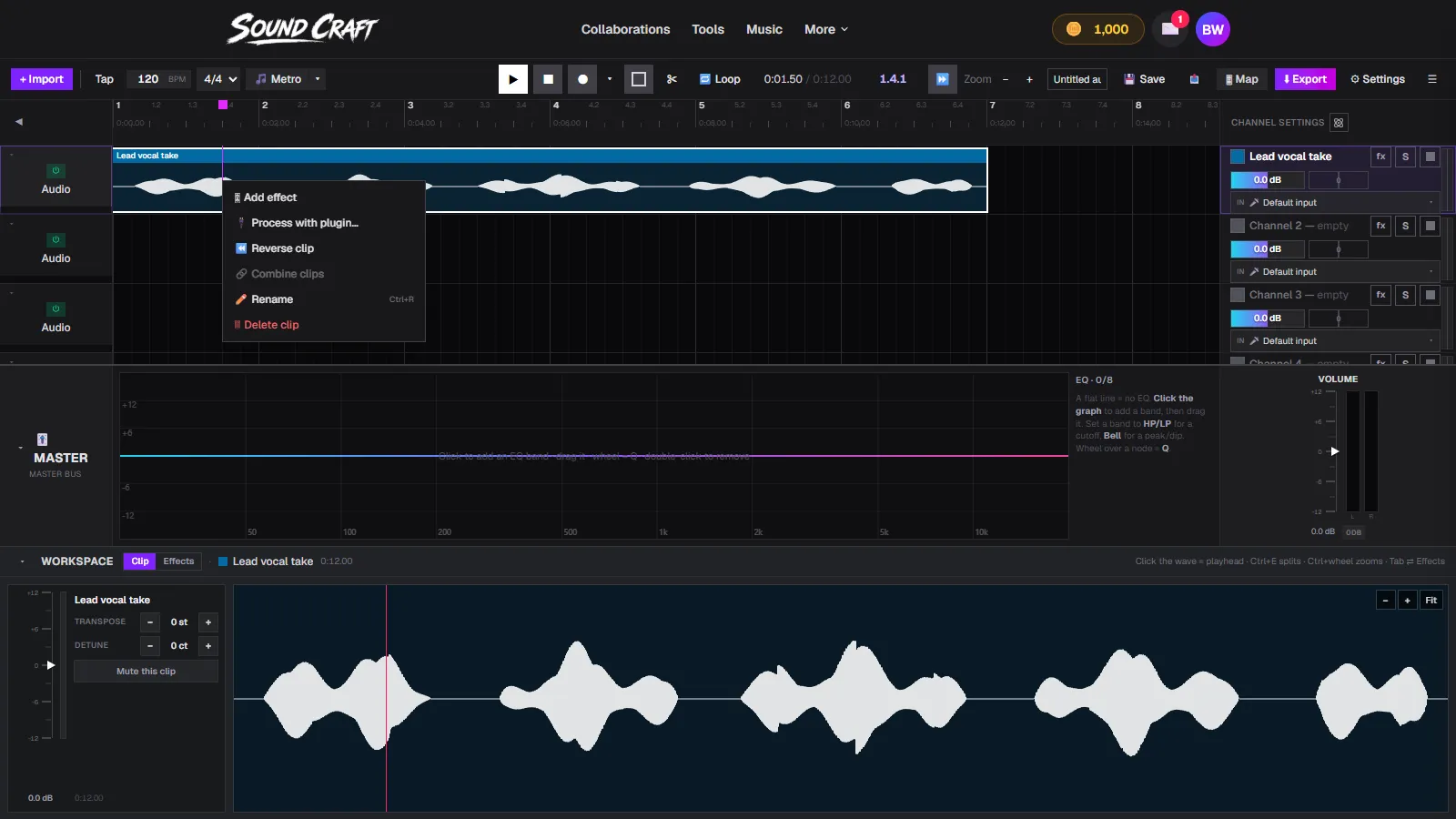Adjust the Lead vocal take 0.0 dB volume slider
This screenshot has width=1456, height=819.
tap(1268, 180)
